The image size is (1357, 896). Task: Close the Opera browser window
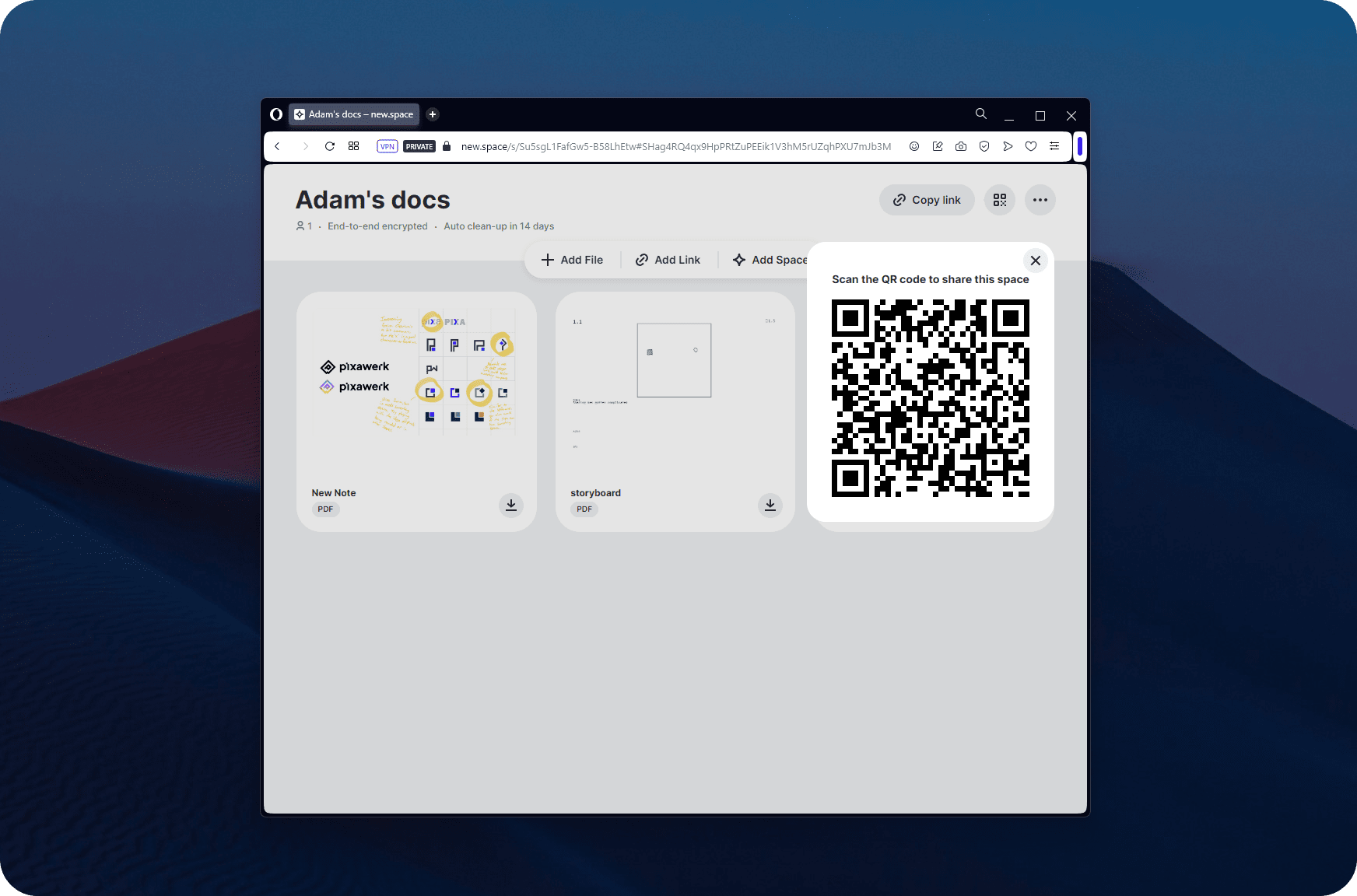click(x=1071, y=115)
